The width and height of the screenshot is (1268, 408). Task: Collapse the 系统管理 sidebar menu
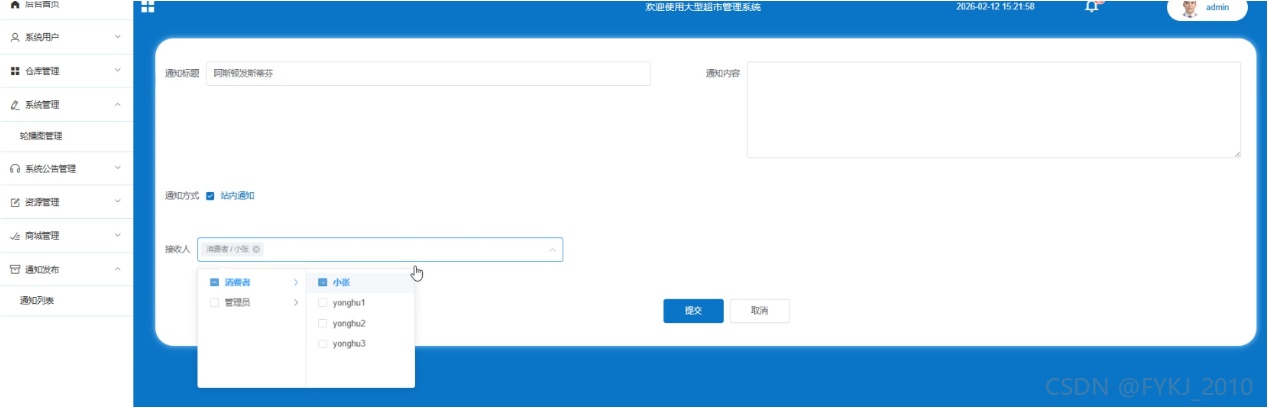pyautogui.click(x=118, y=104)
